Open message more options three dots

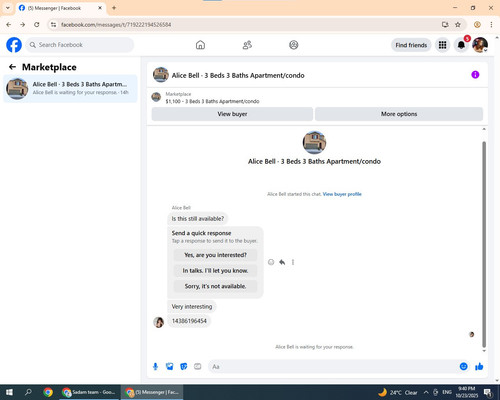pos(293,262)
